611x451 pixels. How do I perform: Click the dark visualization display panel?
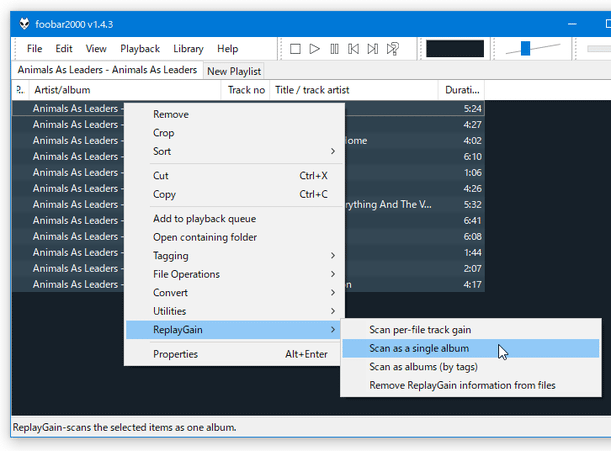click(455, 49)
